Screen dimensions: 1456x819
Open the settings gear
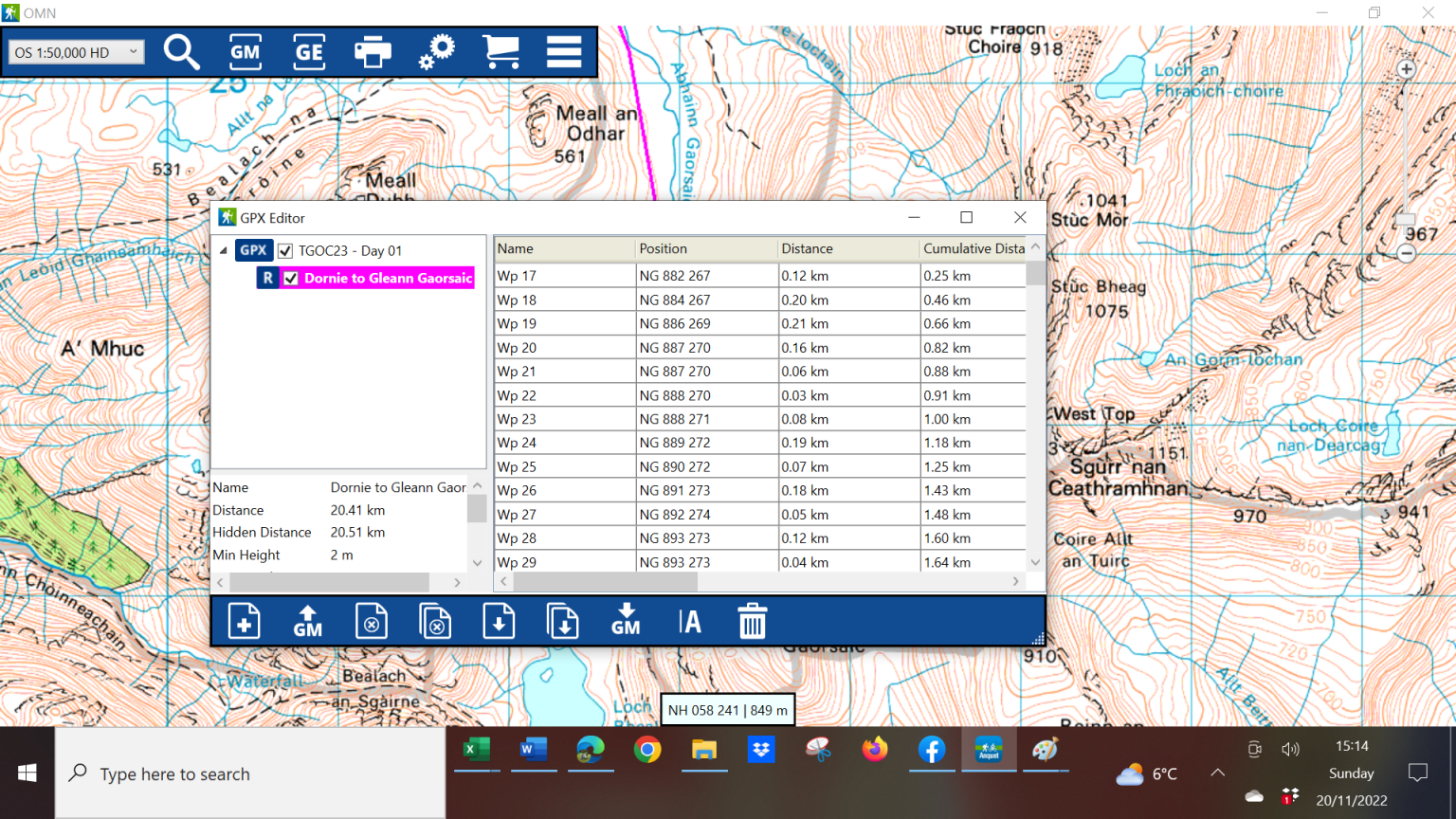click(x=436, y=52)
